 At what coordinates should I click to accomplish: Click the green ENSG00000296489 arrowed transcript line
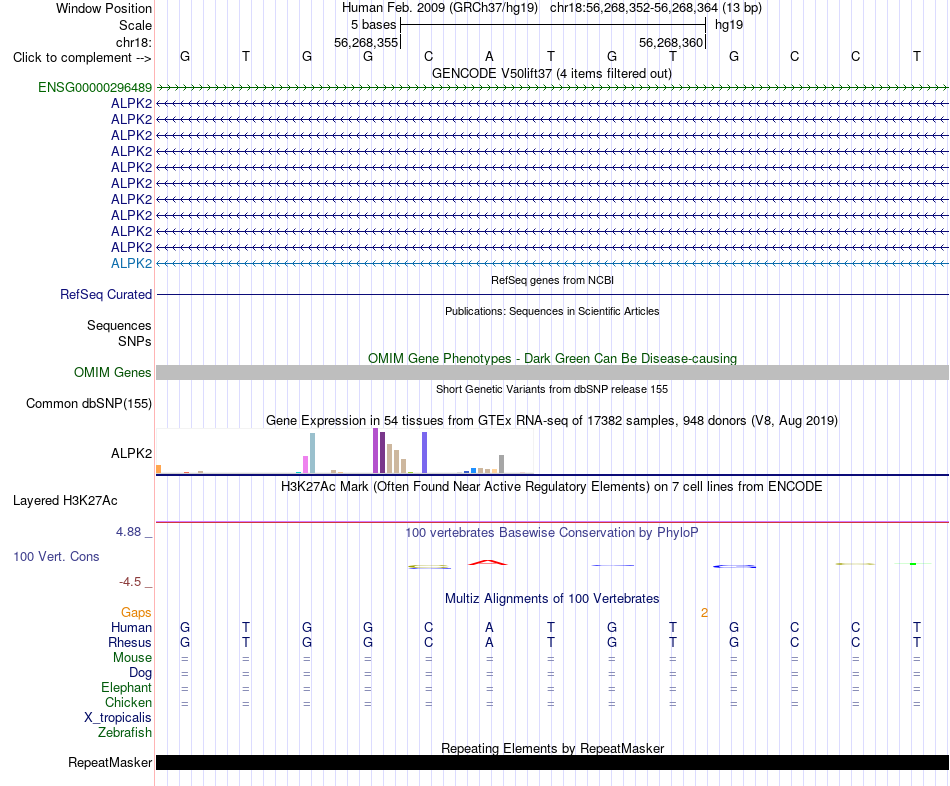point(552,87)
